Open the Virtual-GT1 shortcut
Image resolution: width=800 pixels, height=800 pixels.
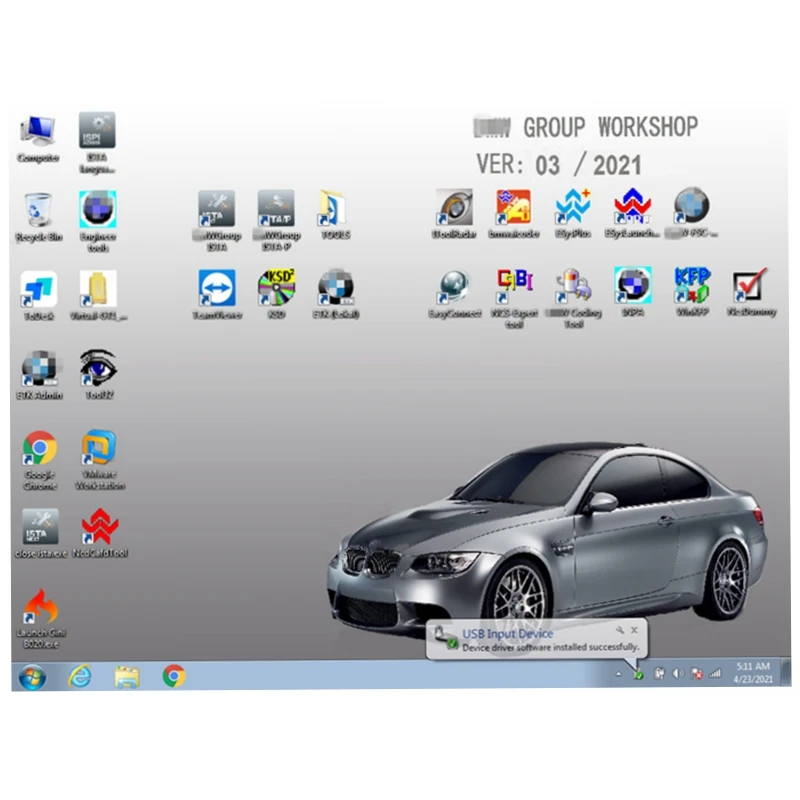pyautogui.click(x=98, y=296)
